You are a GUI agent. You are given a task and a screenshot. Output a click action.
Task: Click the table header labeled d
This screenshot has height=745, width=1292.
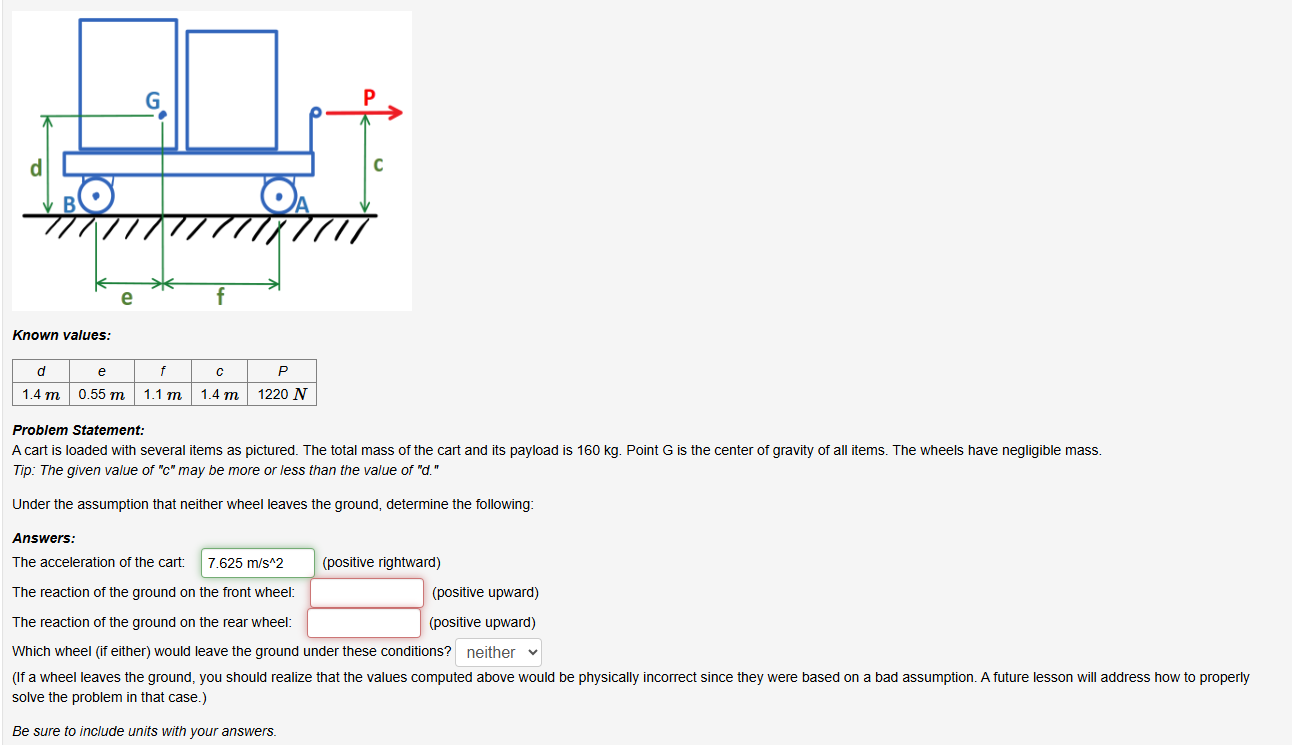coord(40,371)
